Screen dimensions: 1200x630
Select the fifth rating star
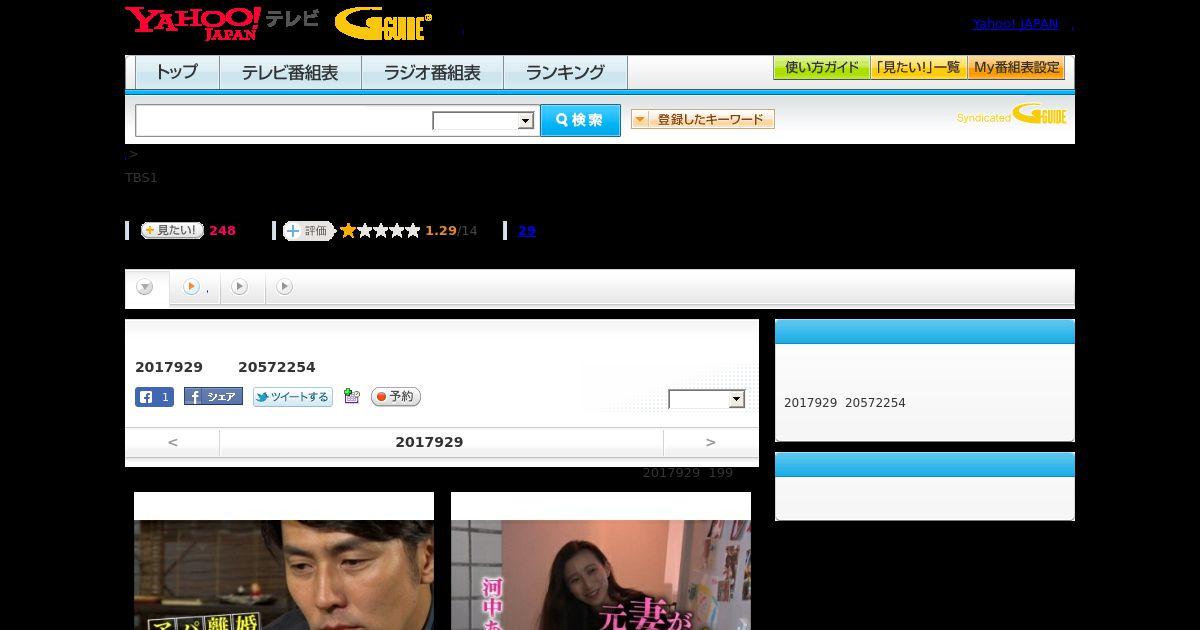coord(412,231)
